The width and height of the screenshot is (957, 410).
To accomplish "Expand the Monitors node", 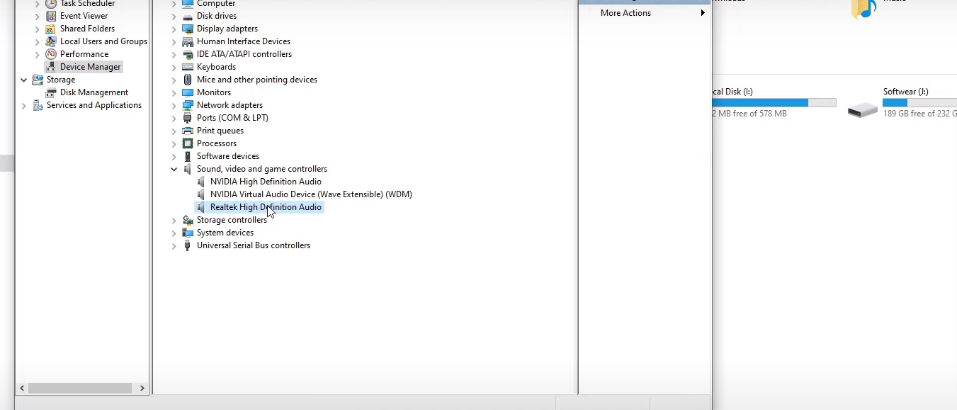I will [x=174, y=93].
